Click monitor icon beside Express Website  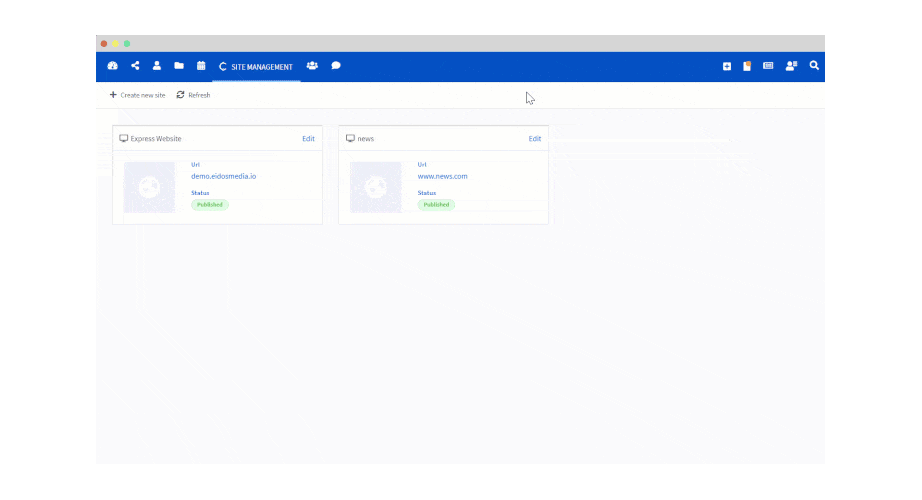123,138
